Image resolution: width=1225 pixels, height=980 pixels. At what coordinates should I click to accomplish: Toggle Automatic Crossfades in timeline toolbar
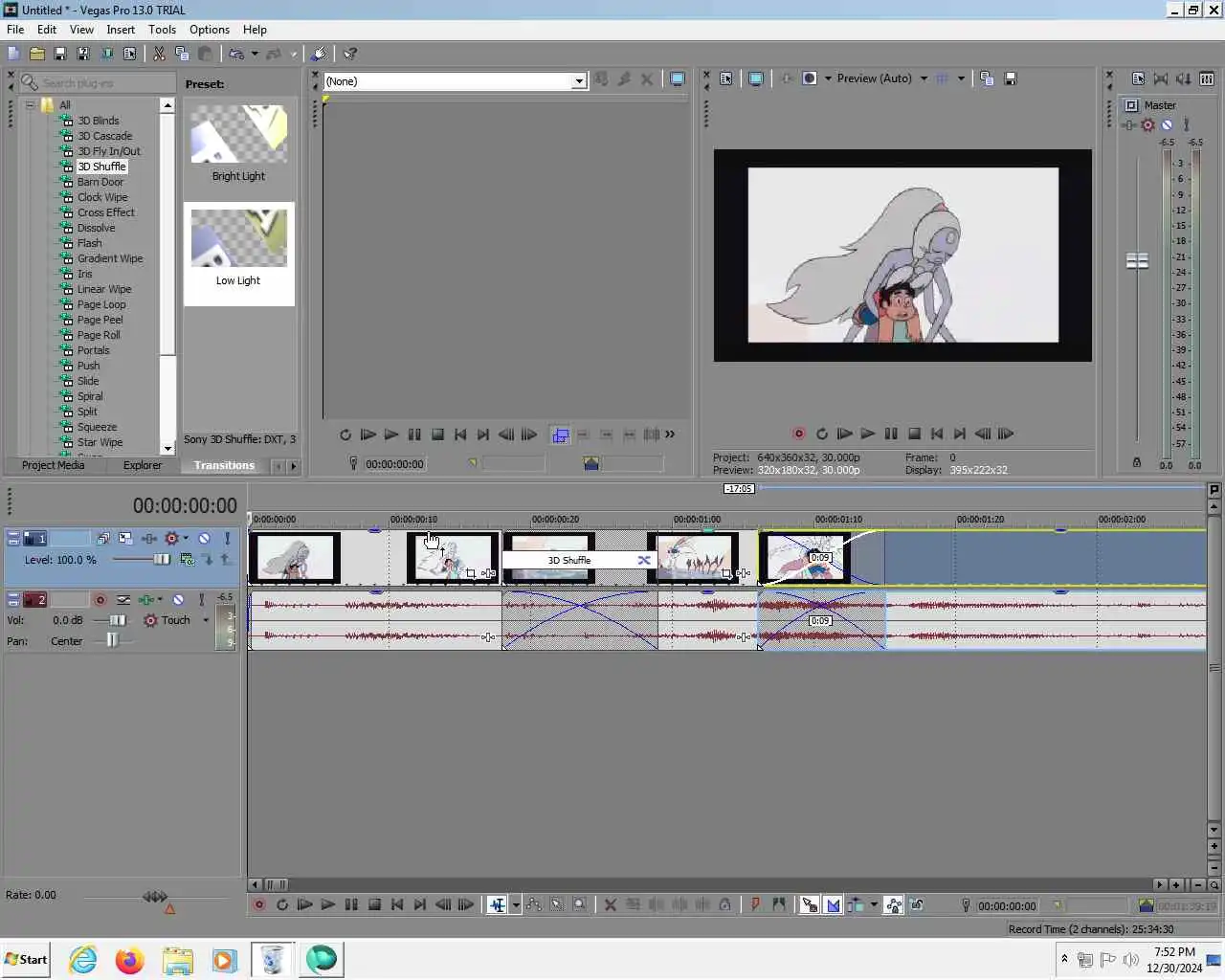click(833, 904)
